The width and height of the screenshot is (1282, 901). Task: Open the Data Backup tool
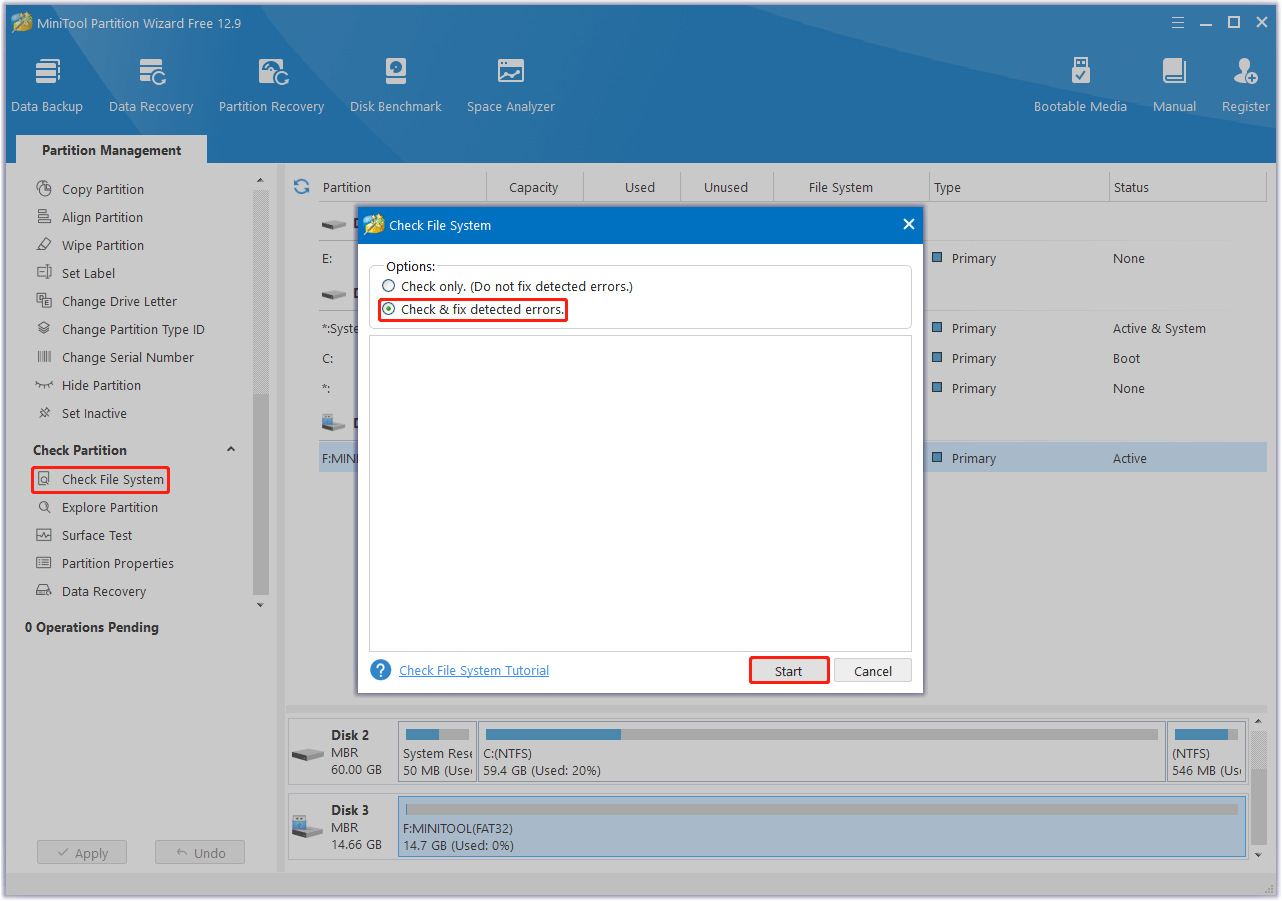(47, 84)
